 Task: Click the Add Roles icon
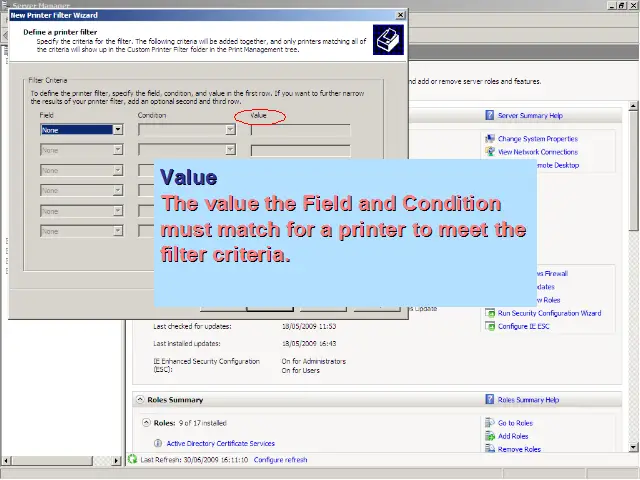[490, 436]
